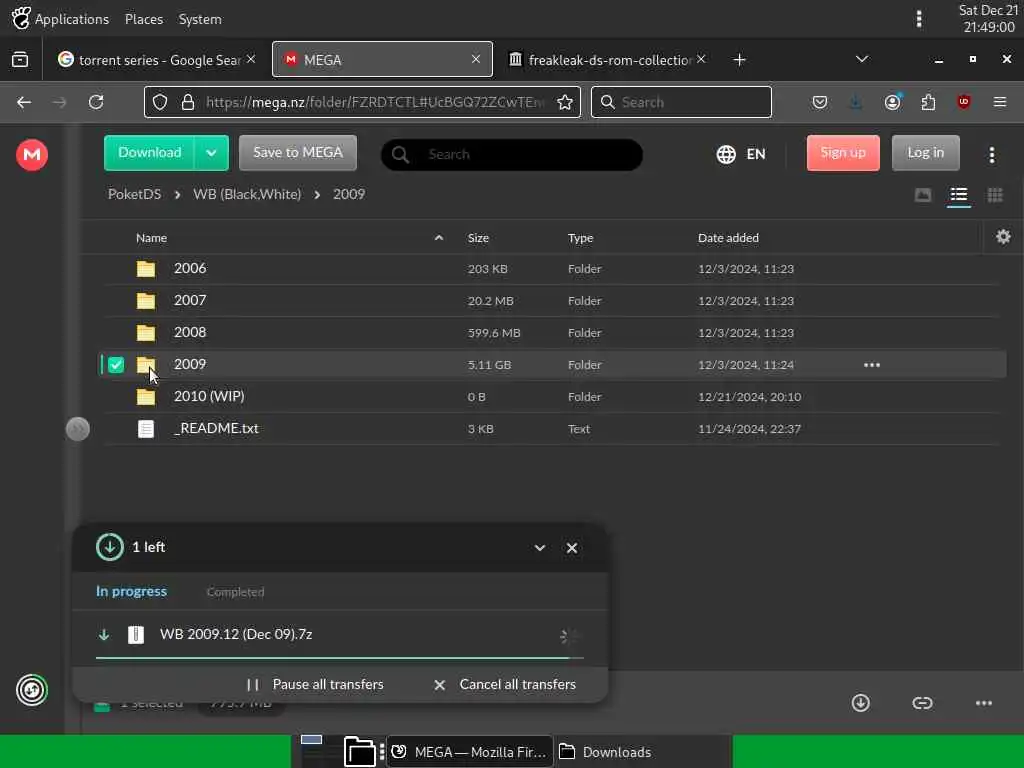
Task: Click the Firefox URL address bar
Action: click(x=362, y=102)
